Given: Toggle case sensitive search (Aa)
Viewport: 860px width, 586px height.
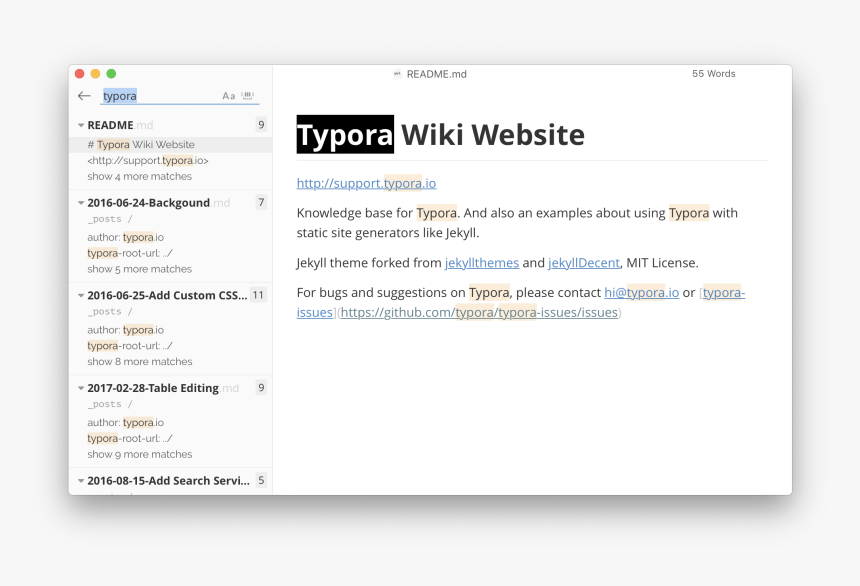Looking at the screenshot, I should pos(229,96).
